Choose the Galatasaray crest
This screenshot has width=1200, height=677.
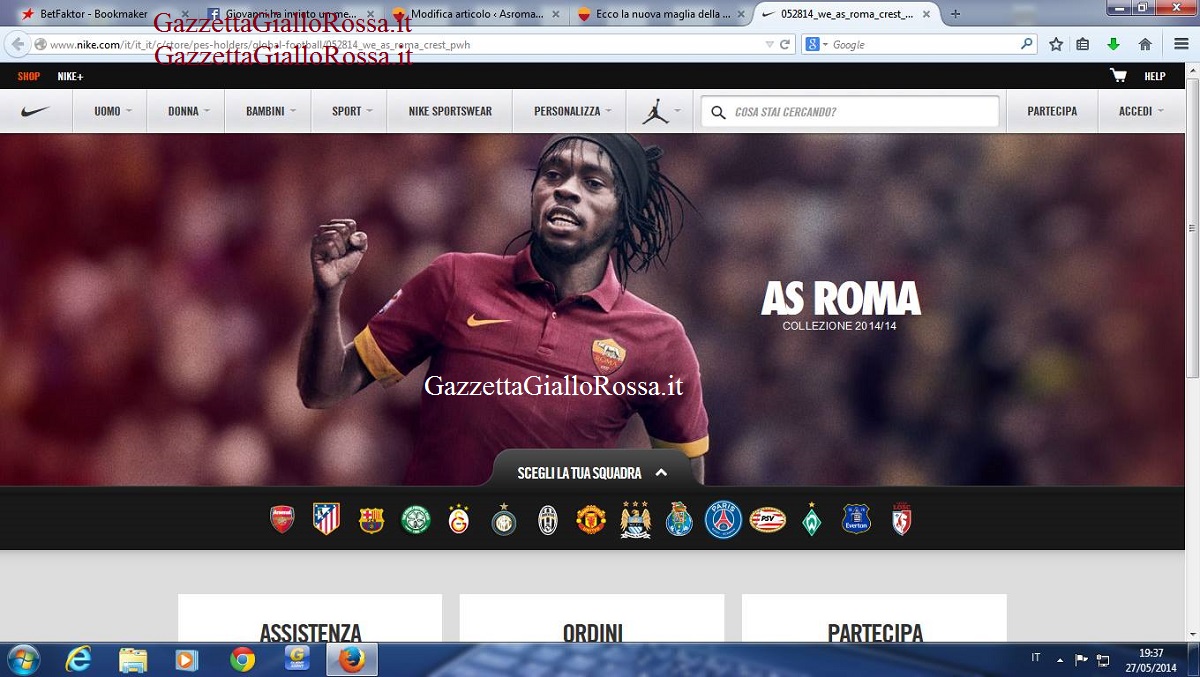point(459,520)
